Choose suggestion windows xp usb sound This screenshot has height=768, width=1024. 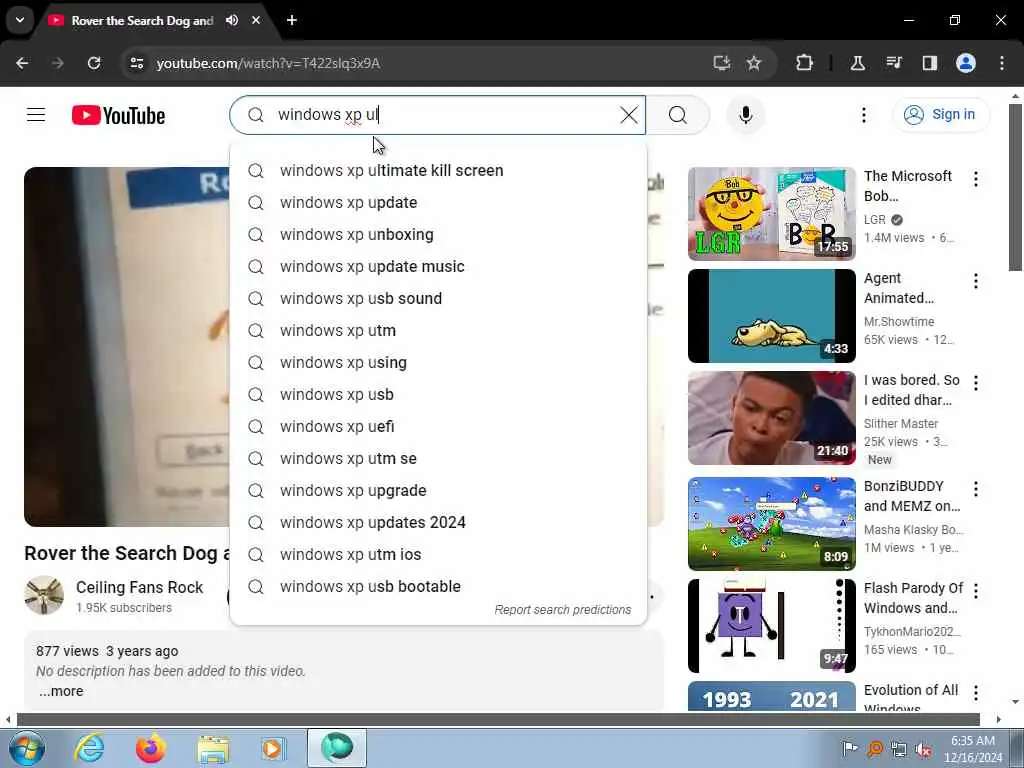tap(438, 298)
